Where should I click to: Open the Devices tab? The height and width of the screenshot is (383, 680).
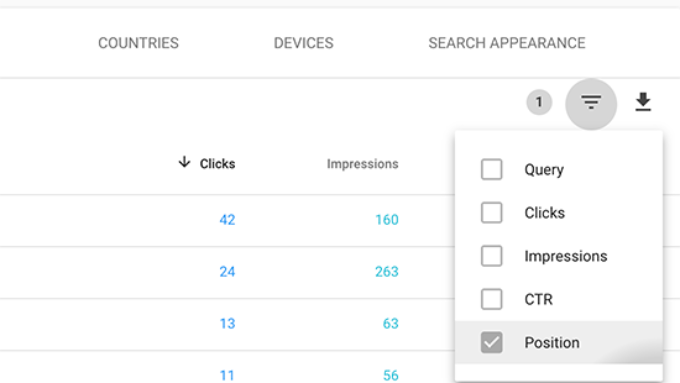[304, 43]
